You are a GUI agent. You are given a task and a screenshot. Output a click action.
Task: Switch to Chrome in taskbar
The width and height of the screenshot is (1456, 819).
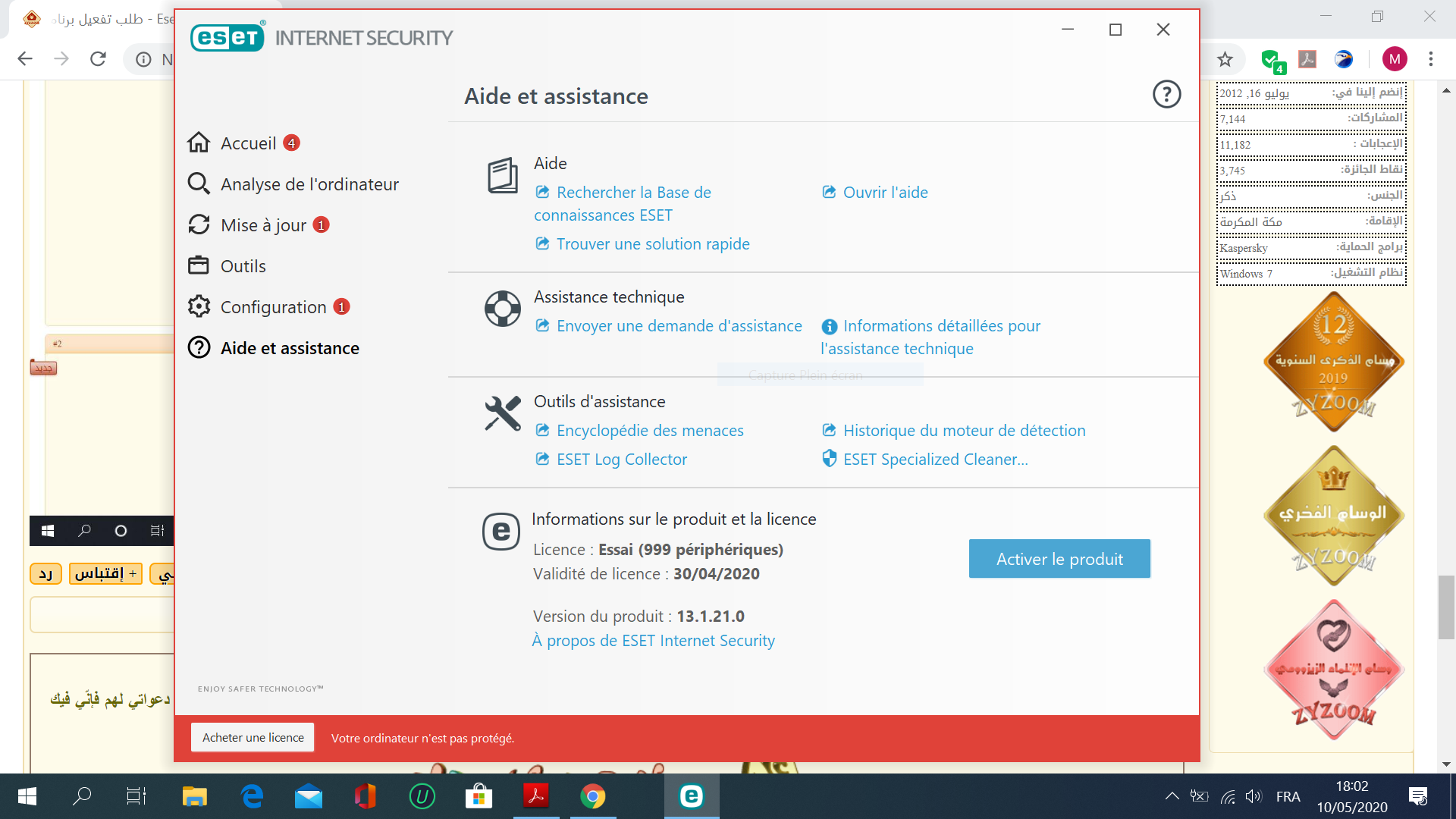593,796
